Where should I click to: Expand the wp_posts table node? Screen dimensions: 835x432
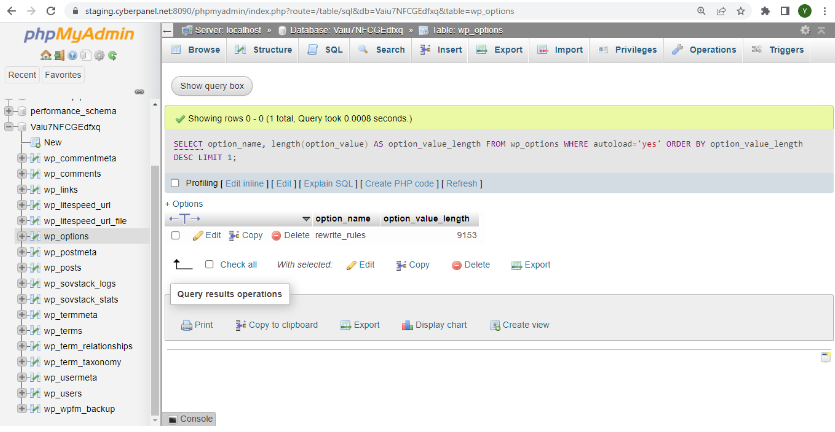[22, 268]
